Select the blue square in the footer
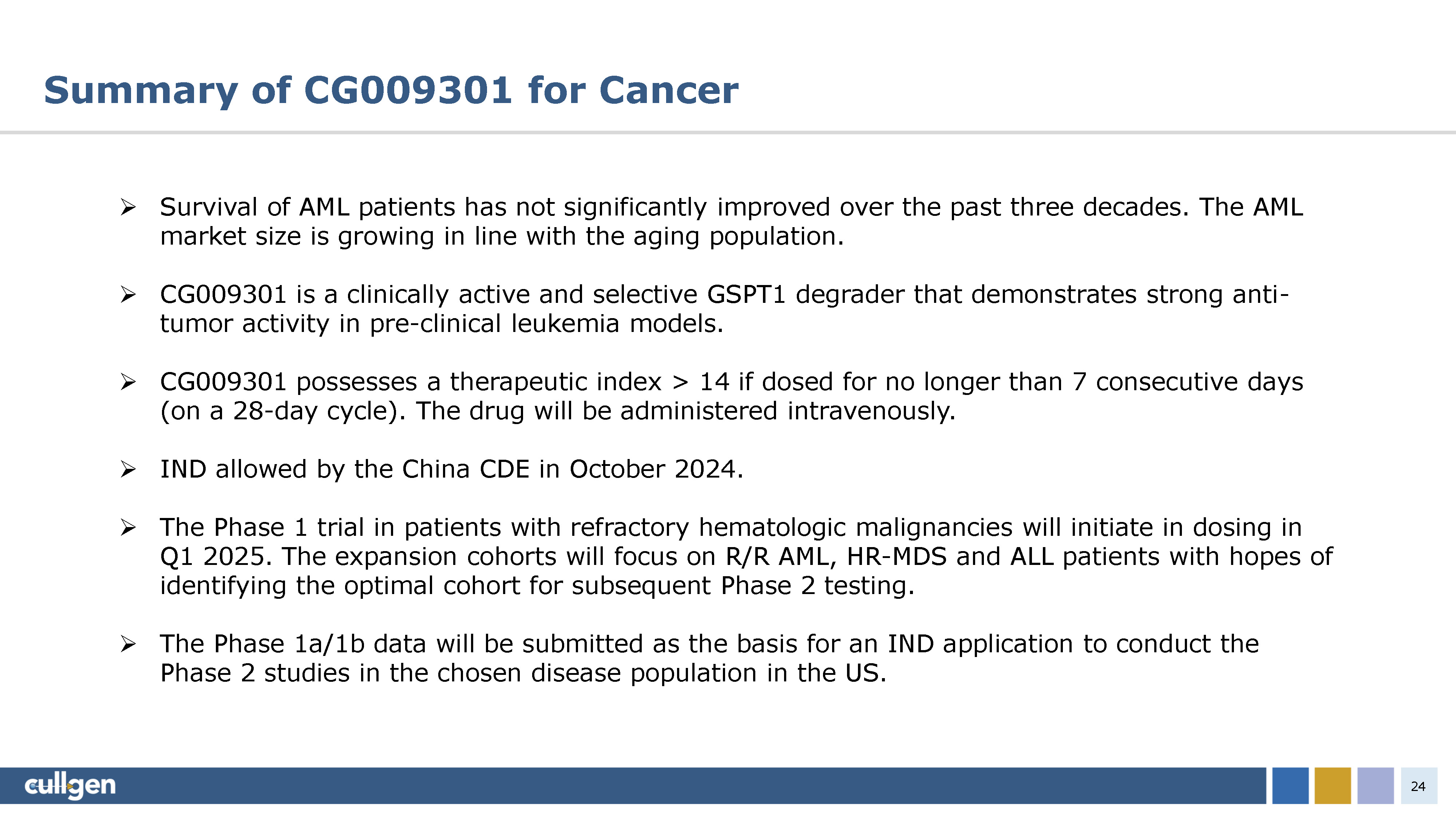The width and height of the screenshot is (1456, 819). [1290, 785]
